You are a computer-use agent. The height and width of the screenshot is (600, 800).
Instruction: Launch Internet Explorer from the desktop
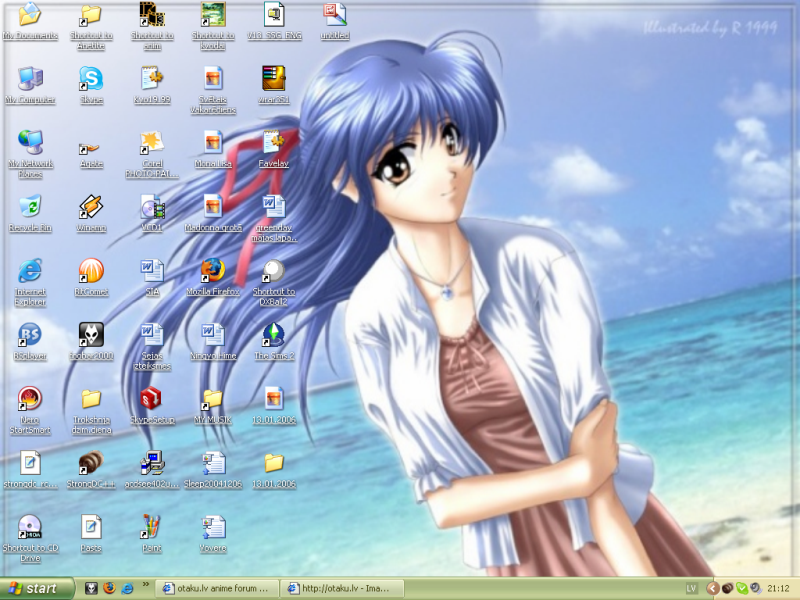tap(30, 283)
